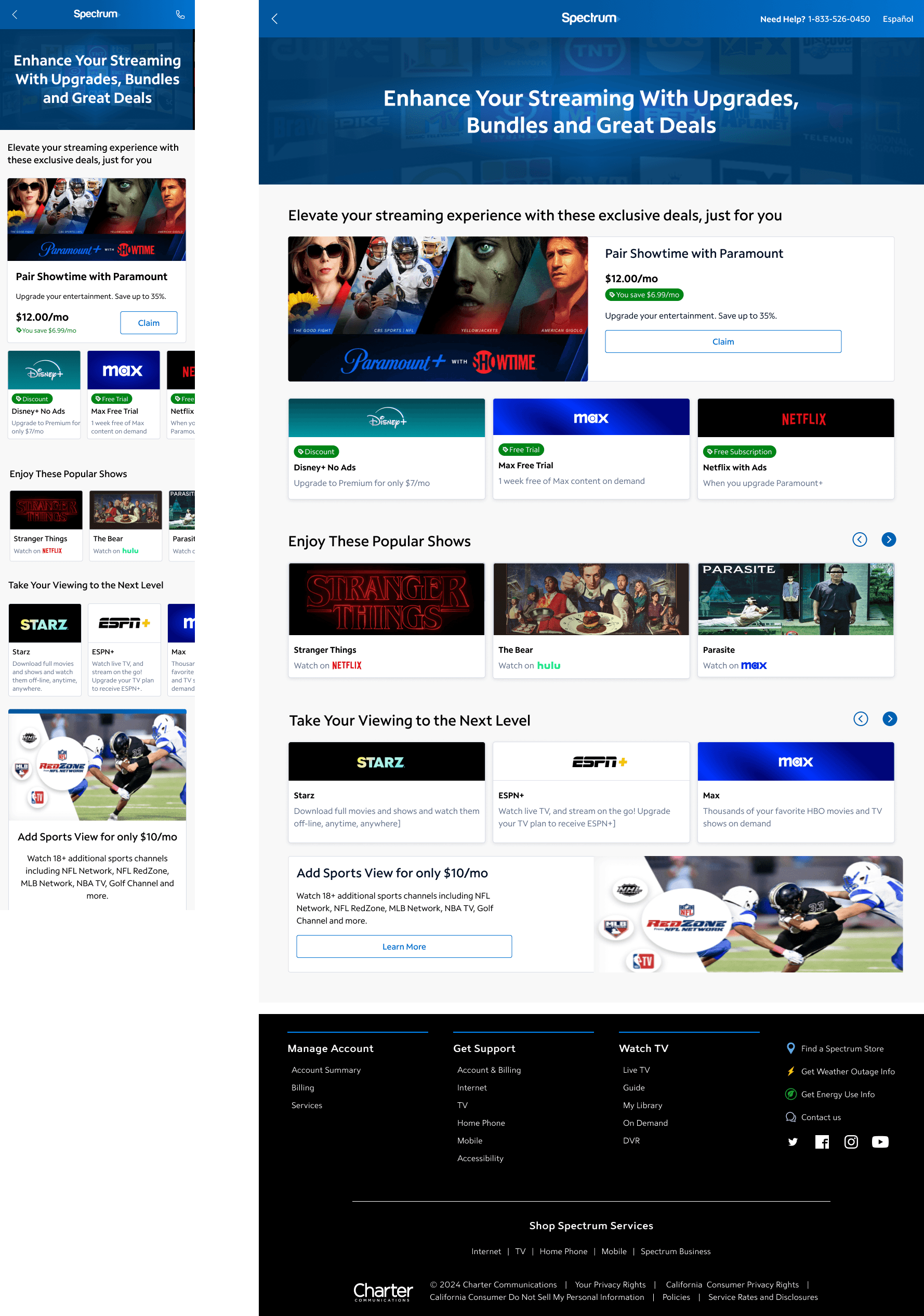Tap the phone call icon in mobile header

pos(180,15)
